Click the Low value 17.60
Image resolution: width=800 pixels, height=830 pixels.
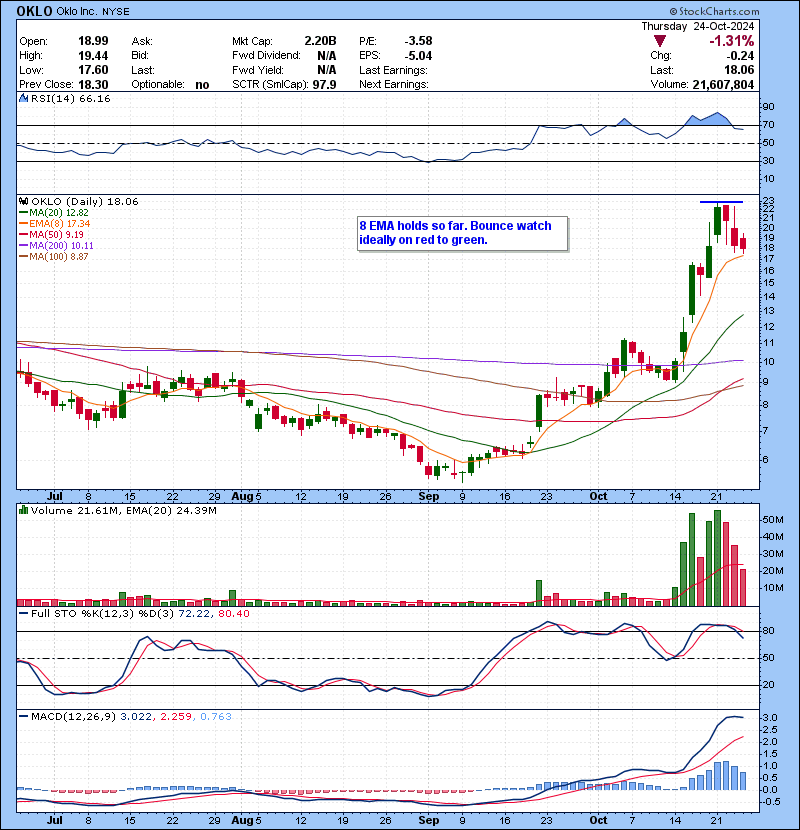(93, 70)
